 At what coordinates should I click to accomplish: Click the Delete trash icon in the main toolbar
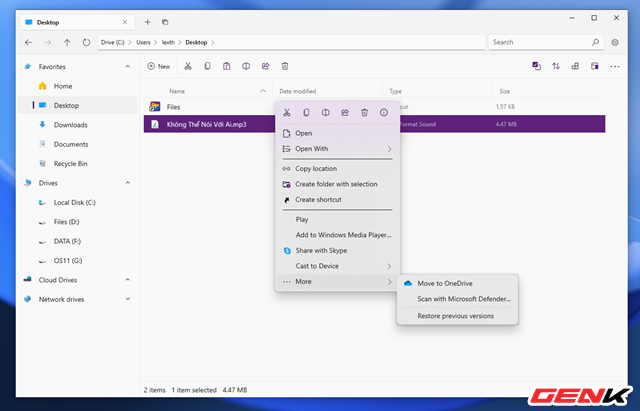point(285,66)
